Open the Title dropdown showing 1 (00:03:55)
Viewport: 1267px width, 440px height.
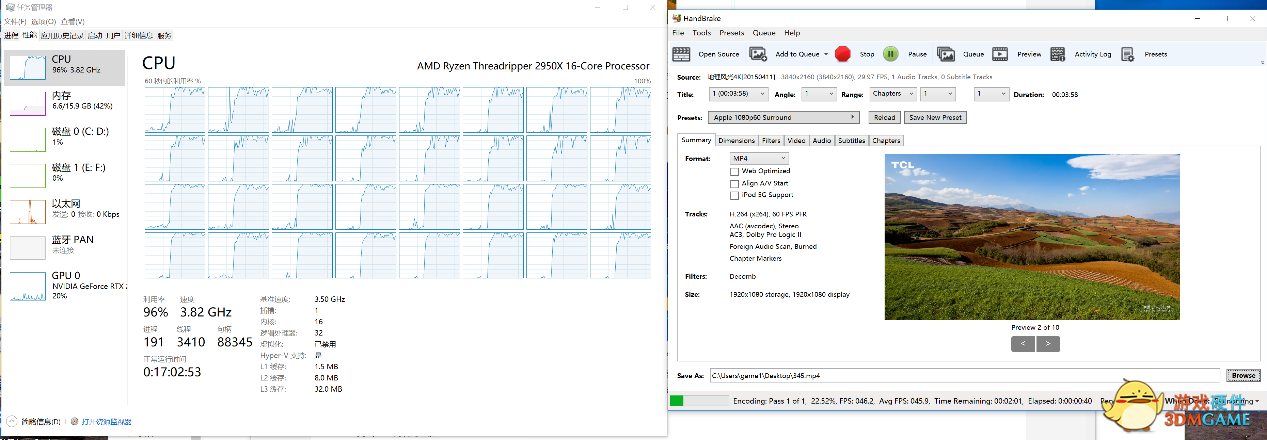[738, 94]
